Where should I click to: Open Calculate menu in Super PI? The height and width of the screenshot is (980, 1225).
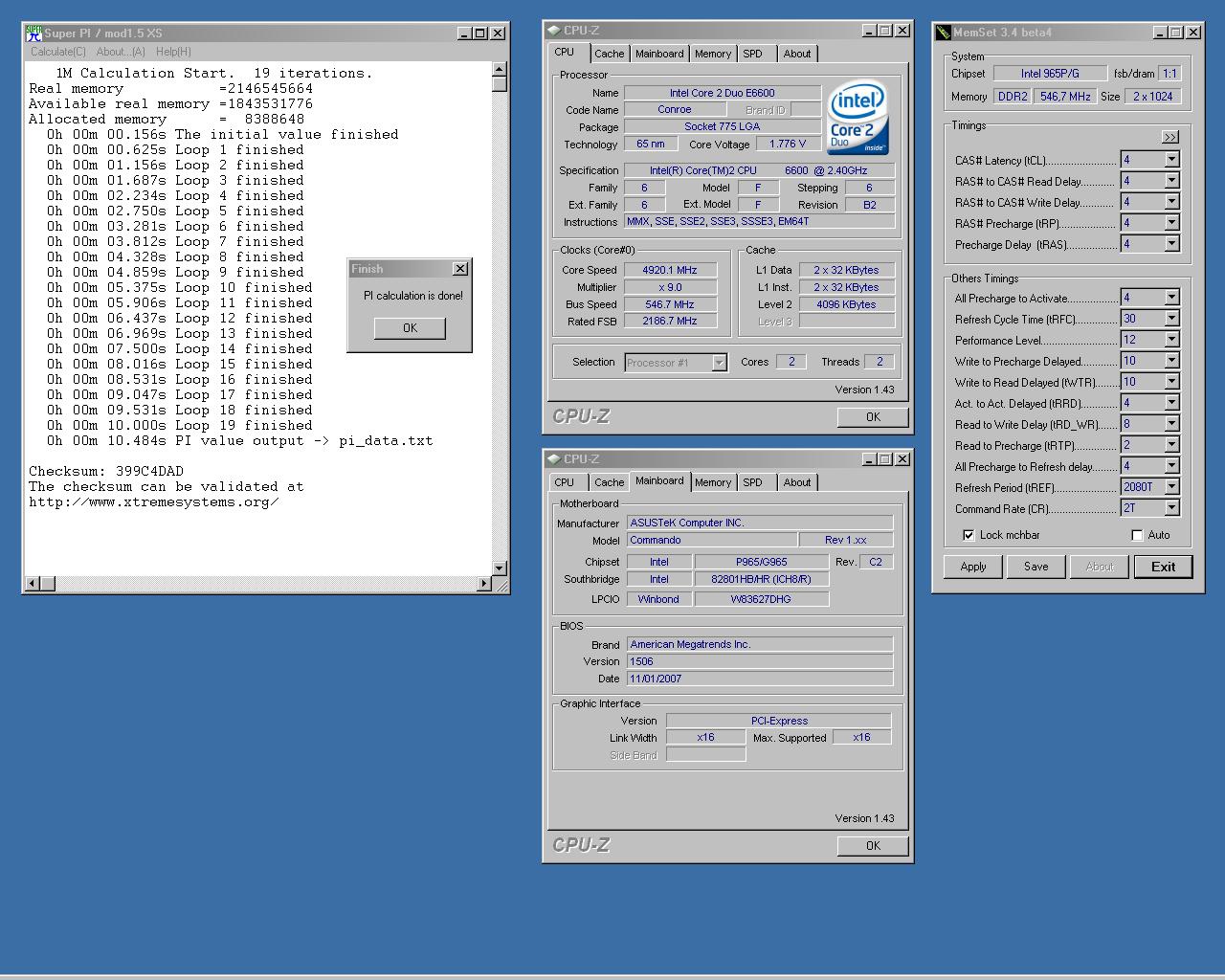coord(58,52)
